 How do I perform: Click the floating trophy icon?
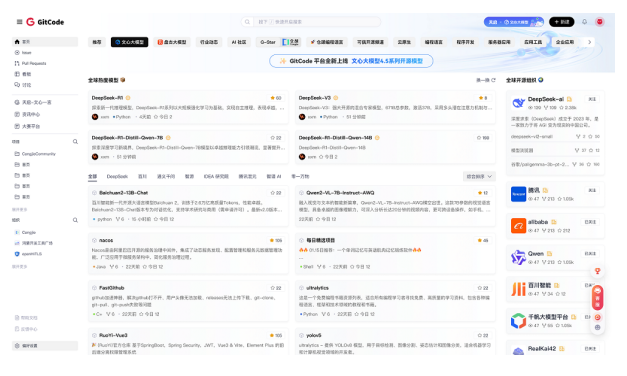coord(597,271)
